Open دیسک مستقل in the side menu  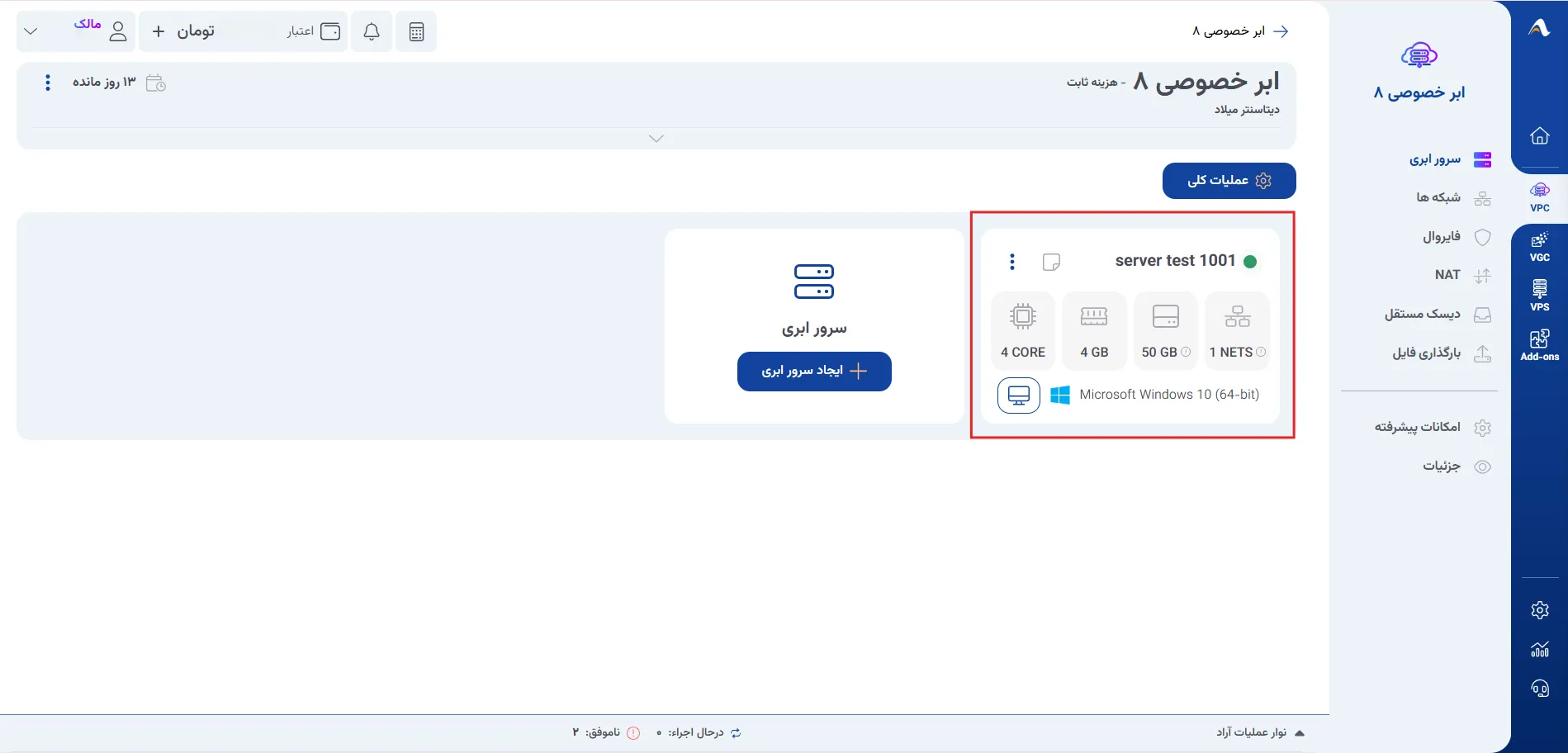point(1438,315)
